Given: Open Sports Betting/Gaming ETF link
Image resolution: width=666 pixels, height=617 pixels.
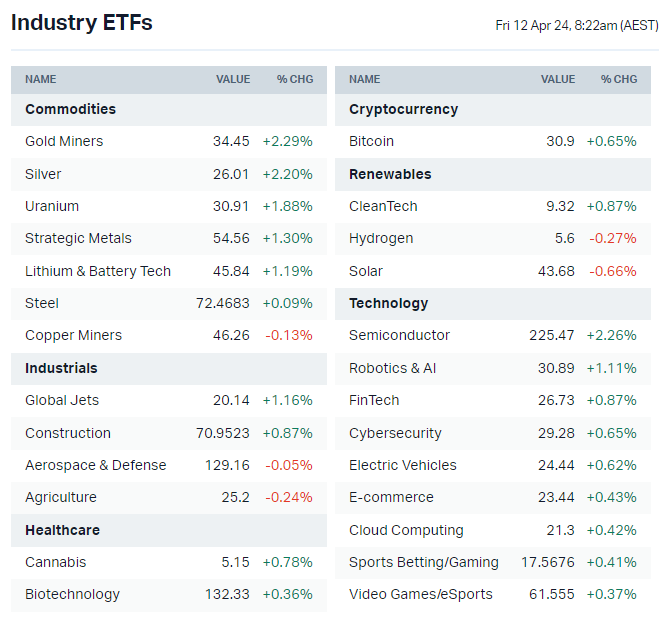Looking at the screenshot, I should pyautogui.click(x=424, y=562).
